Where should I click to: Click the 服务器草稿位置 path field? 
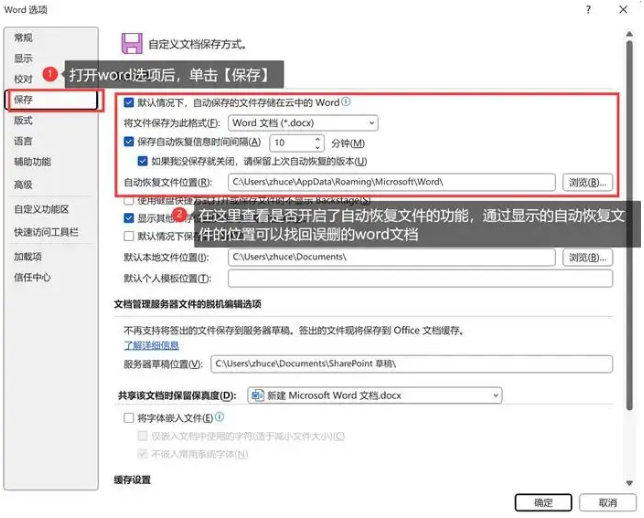tap(412, 364)
